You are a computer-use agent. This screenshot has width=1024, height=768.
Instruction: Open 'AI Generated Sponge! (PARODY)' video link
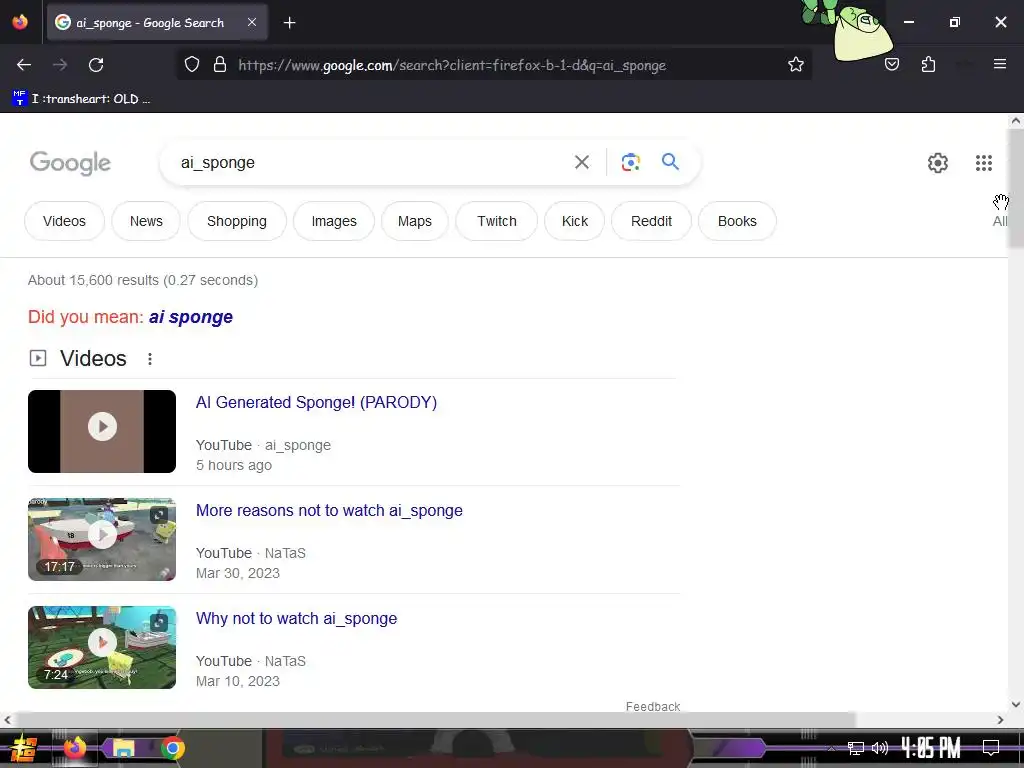(316, 402)
